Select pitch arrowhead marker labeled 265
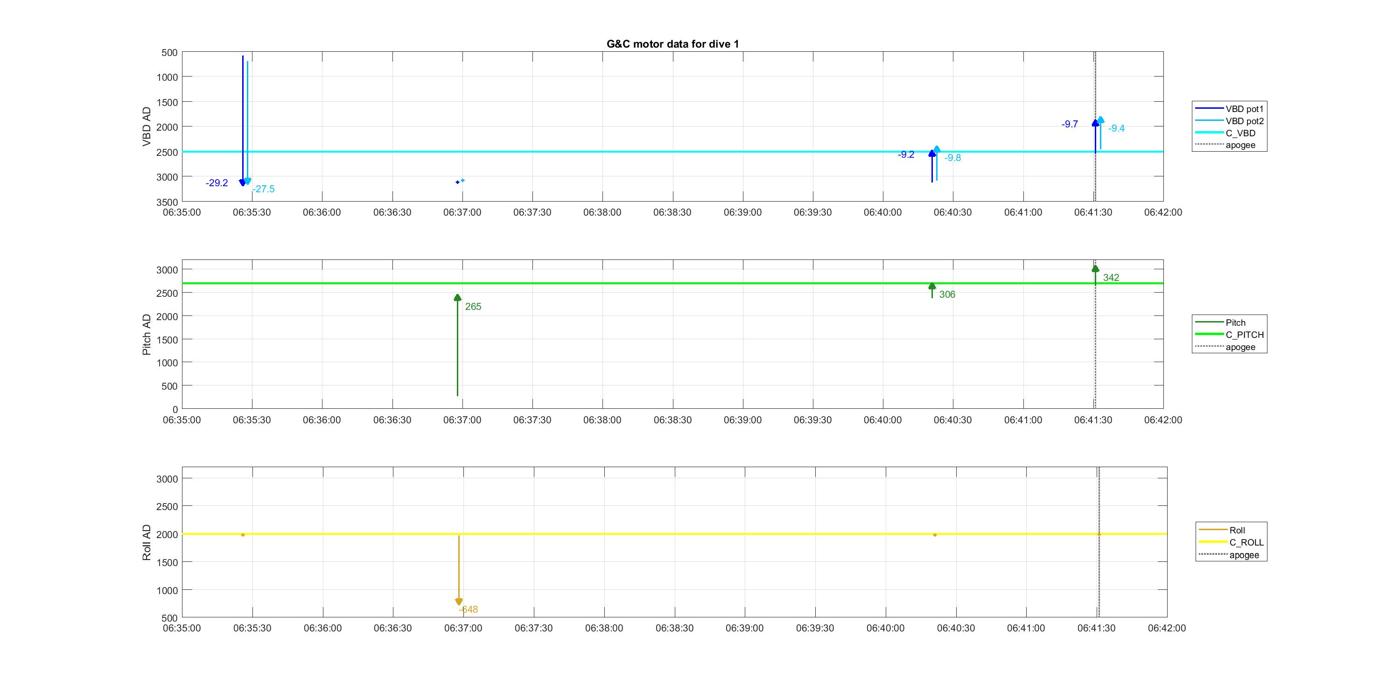This screenshot has height=693, width=1400. [458, 298]
